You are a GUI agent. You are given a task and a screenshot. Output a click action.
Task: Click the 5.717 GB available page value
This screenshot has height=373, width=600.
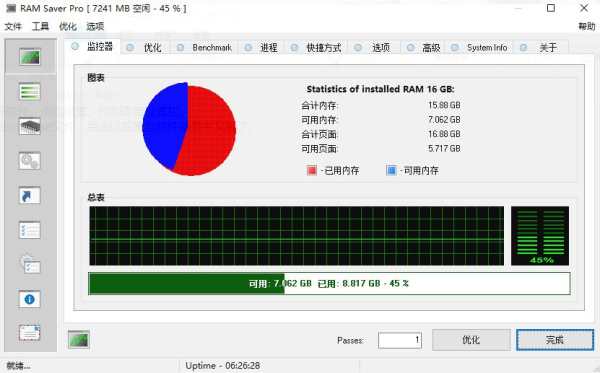click(444, 148)
